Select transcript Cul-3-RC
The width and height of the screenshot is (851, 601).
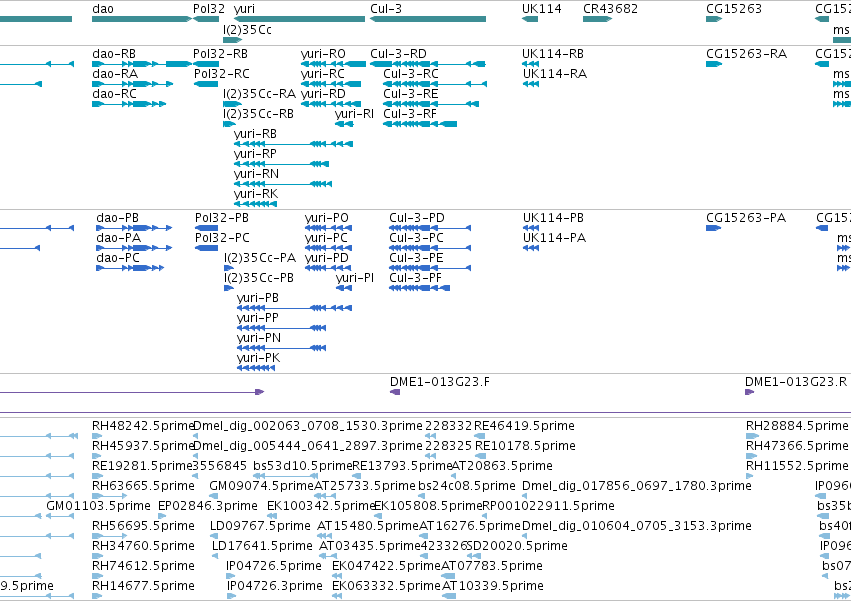pos(410,74)
